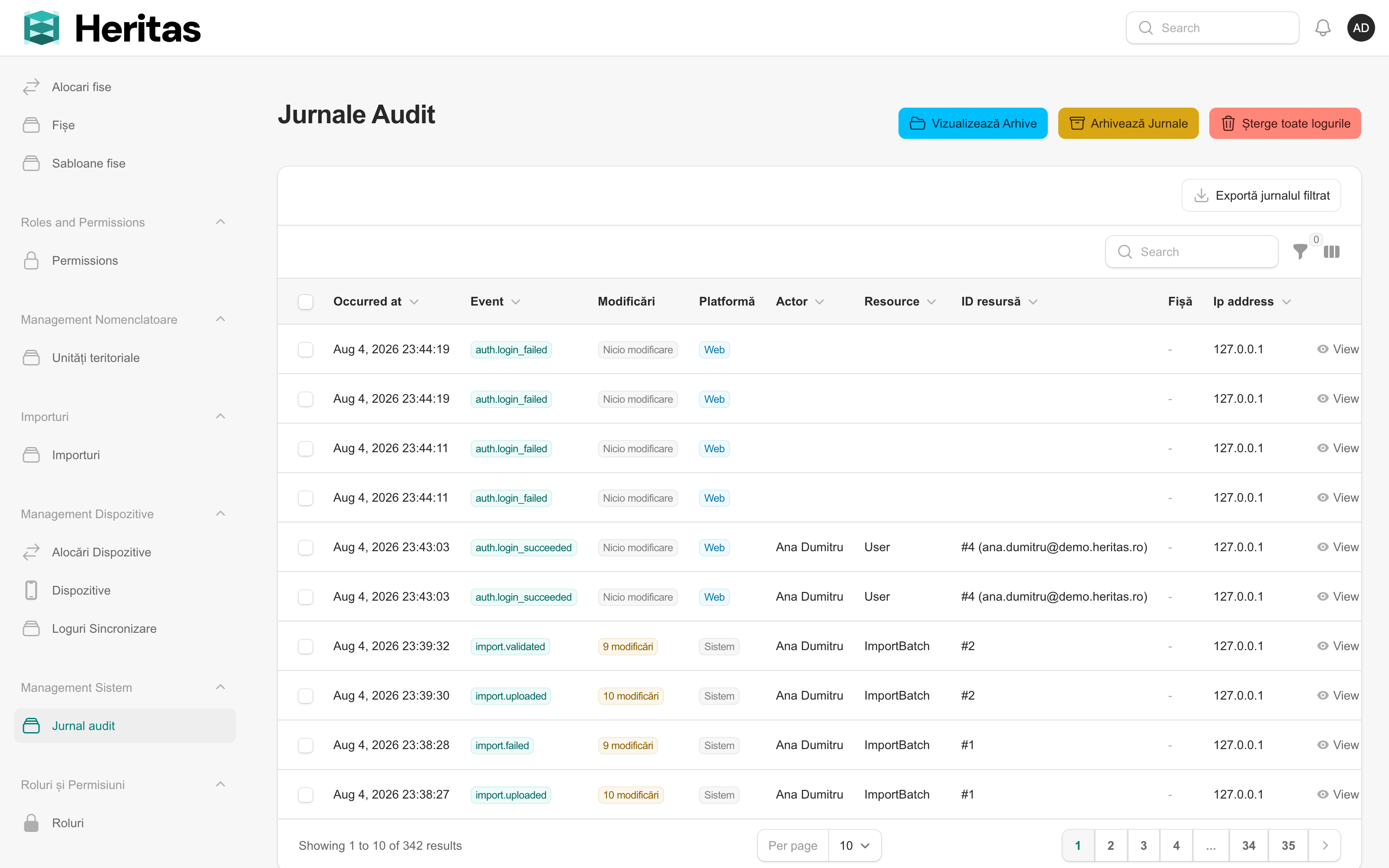1389x868 pixels.
Task: Click the Alocări Dispozitive arrows icon
Action: click(x=31, y=552)
